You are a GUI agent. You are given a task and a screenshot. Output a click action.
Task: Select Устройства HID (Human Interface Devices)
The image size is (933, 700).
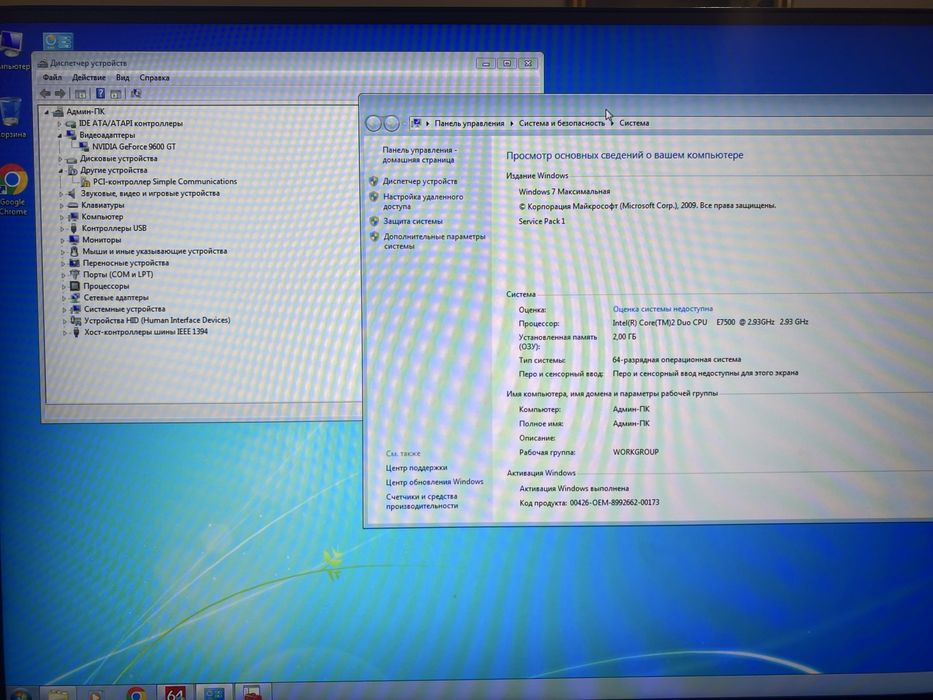[157, 320]
